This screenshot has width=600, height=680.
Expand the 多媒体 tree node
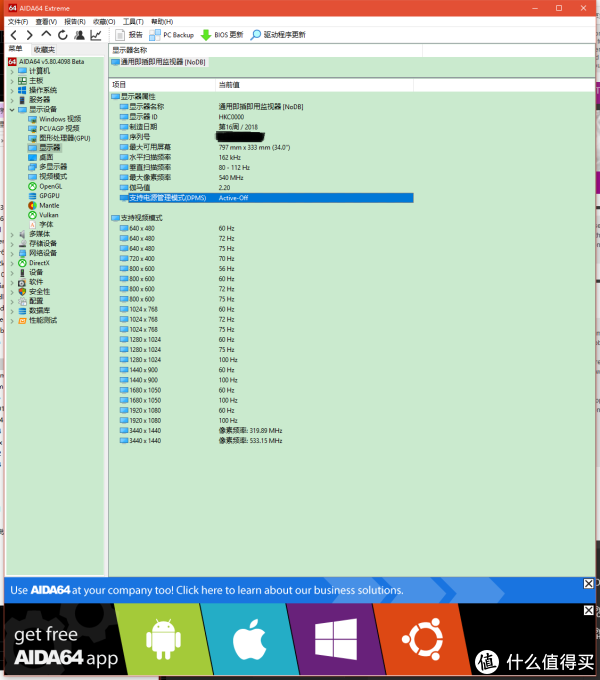(12, 234)
